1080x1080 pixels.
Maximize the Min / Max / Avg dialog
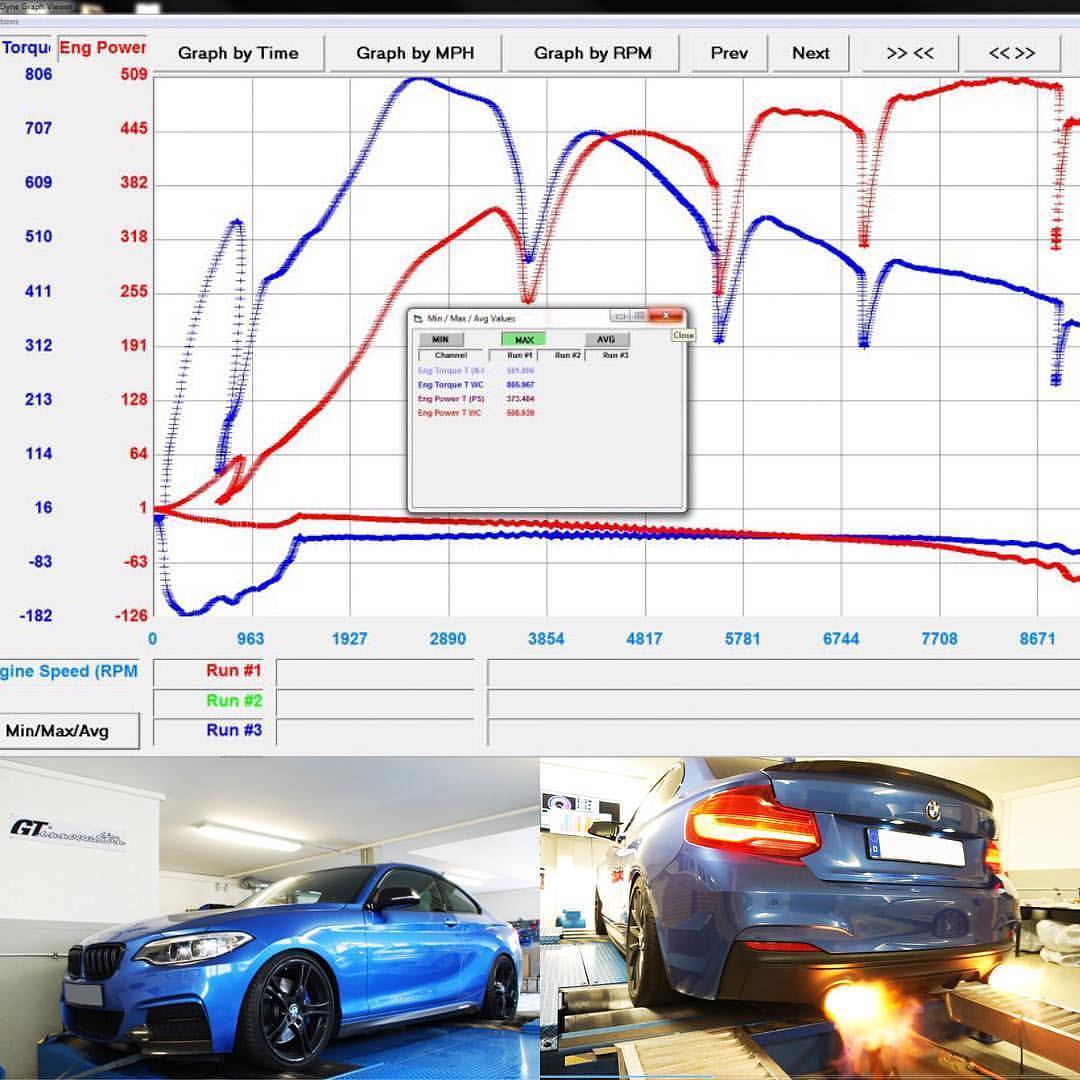639,317
